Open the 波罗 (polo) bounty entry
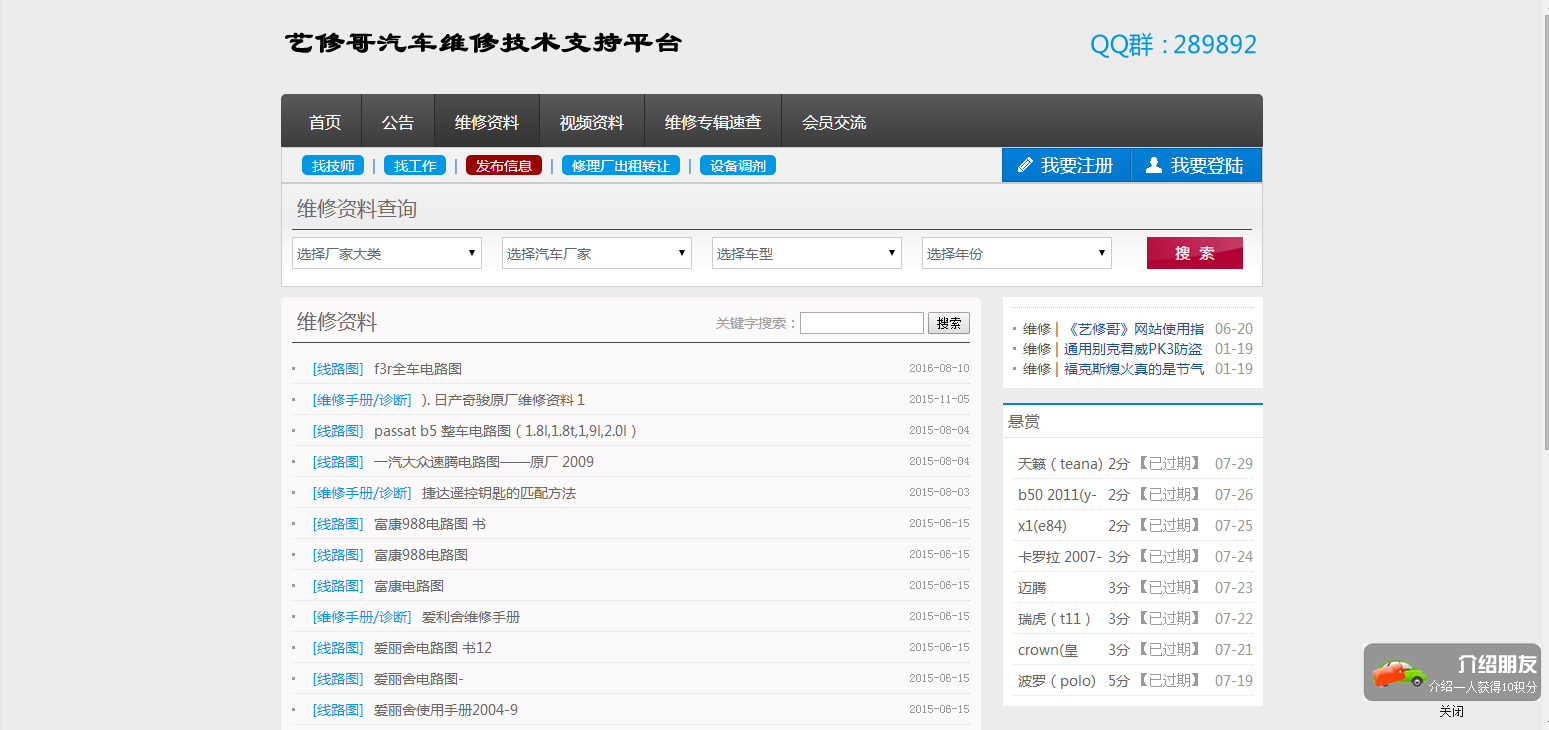Screen dimensions: 1549x730 1057,681
